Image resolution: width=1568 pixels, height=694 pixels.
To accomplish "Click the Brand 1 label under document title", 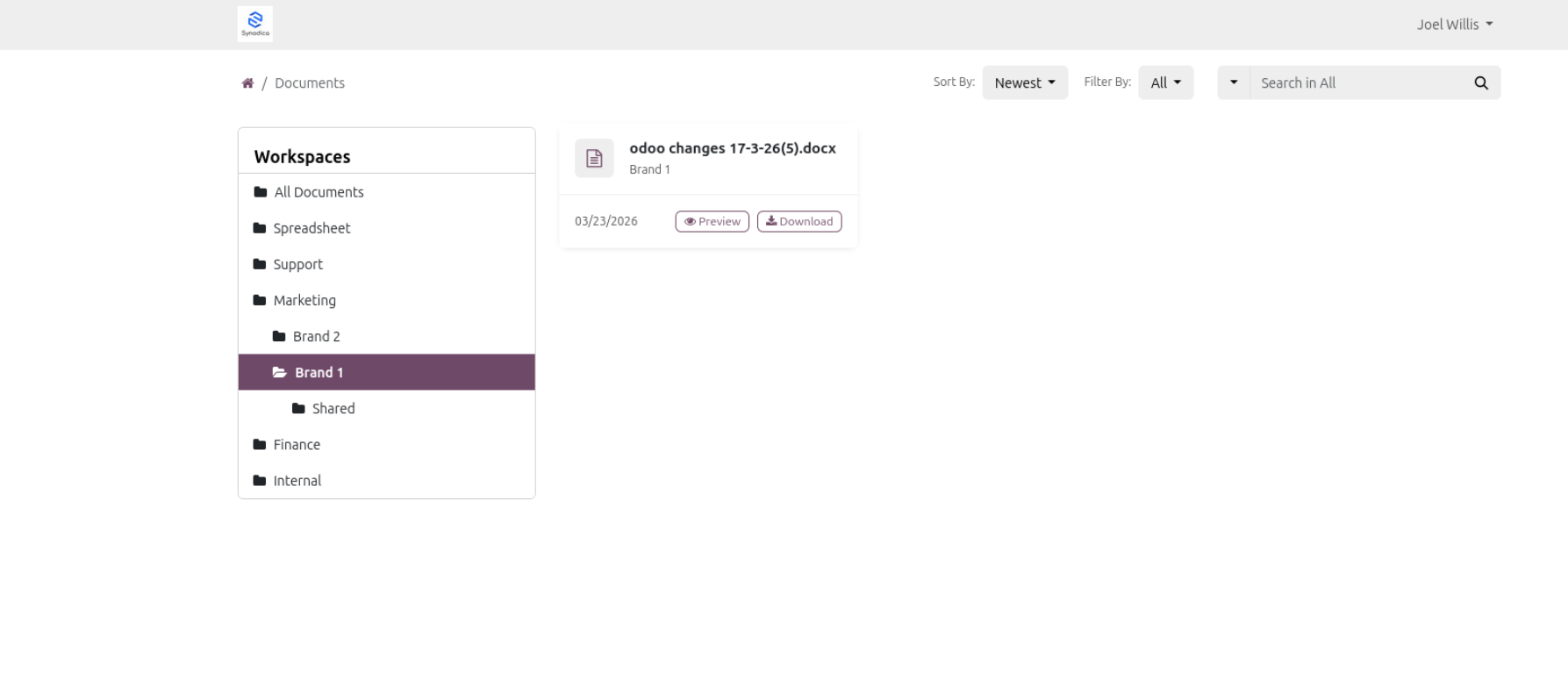I will (649, 169).
